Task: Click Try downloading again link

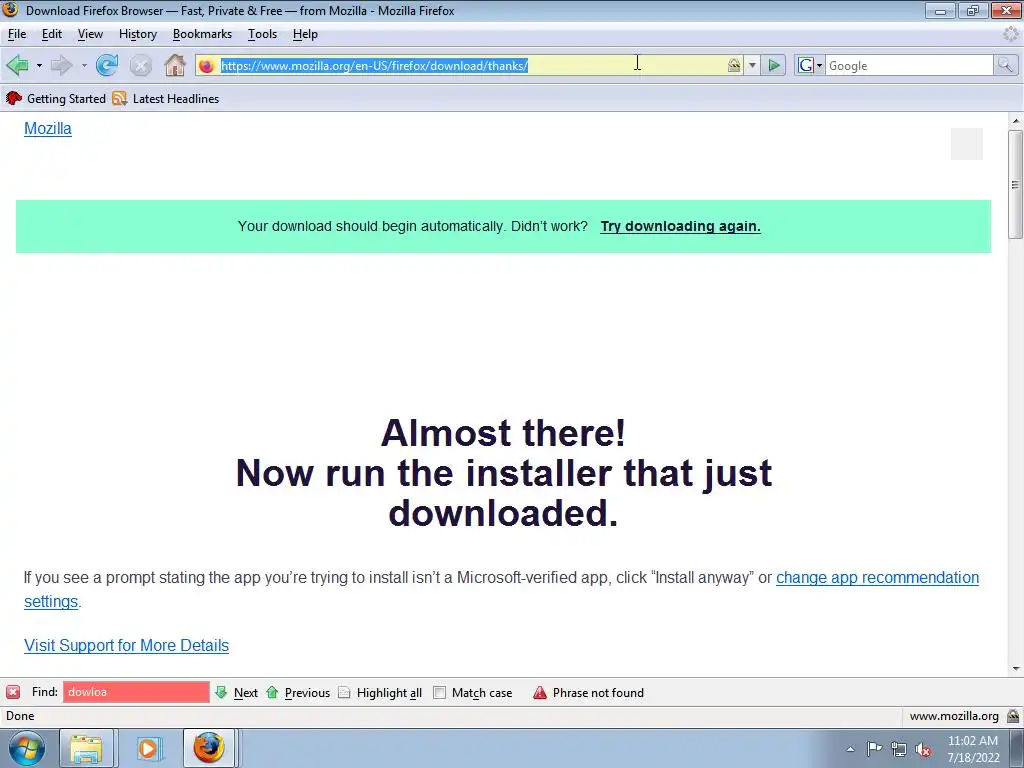Action: click(x=680, y=226)
